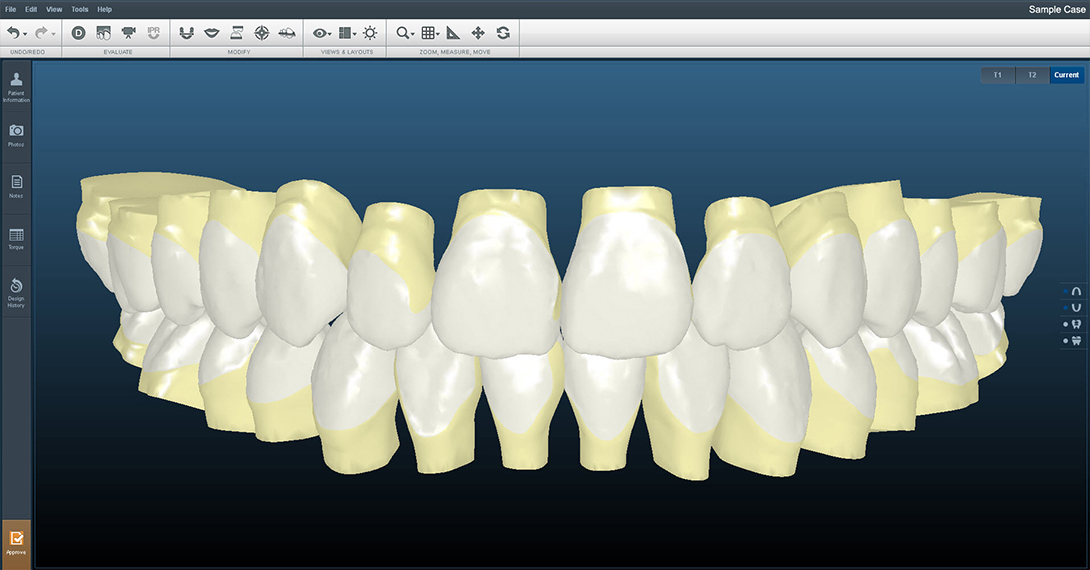Select the lips smile modify icon
This screenshot has height=570, width=1090.
(x=212, y=33)
